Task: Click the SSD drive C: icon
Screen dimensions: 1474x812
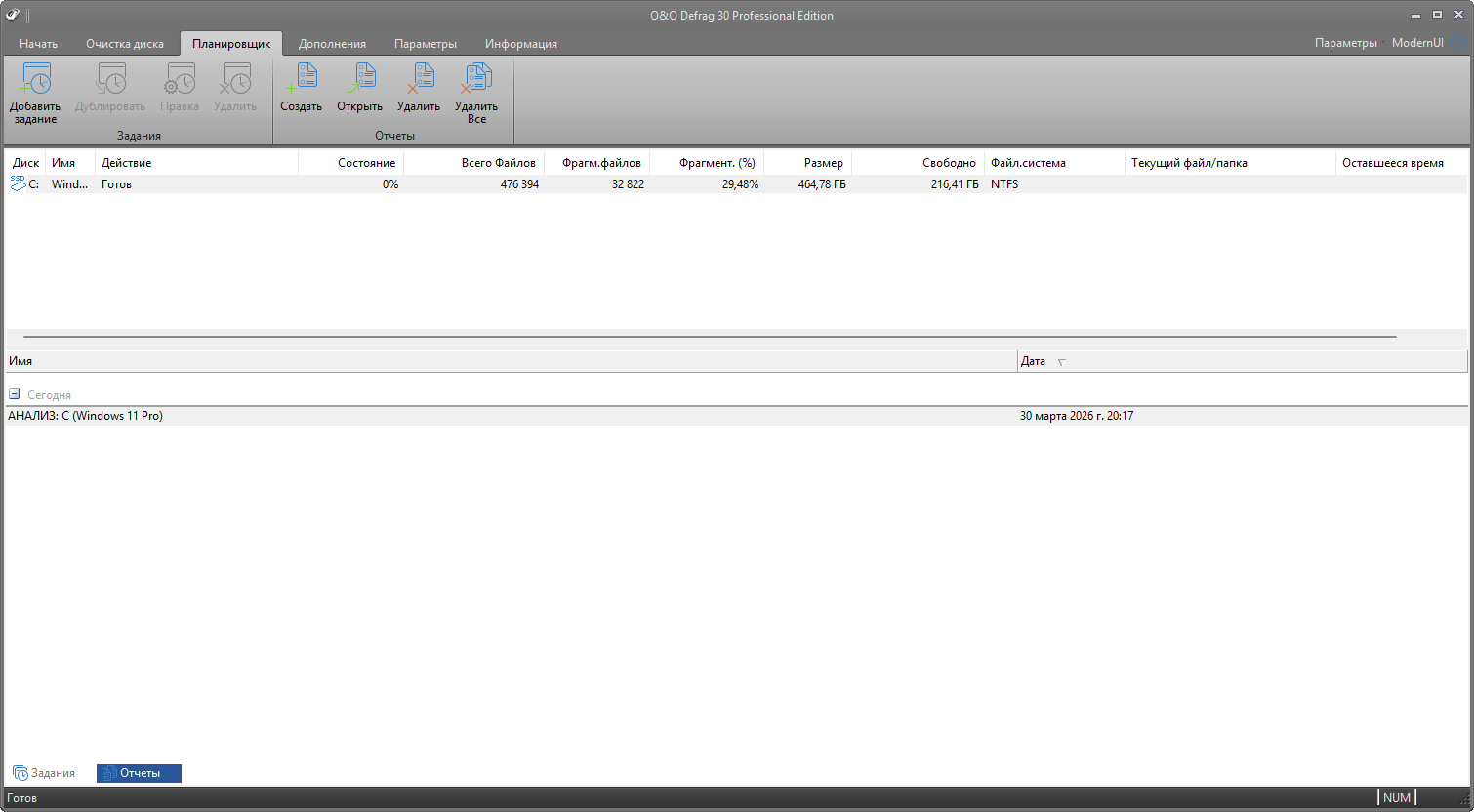Action: tap(19, 183)
